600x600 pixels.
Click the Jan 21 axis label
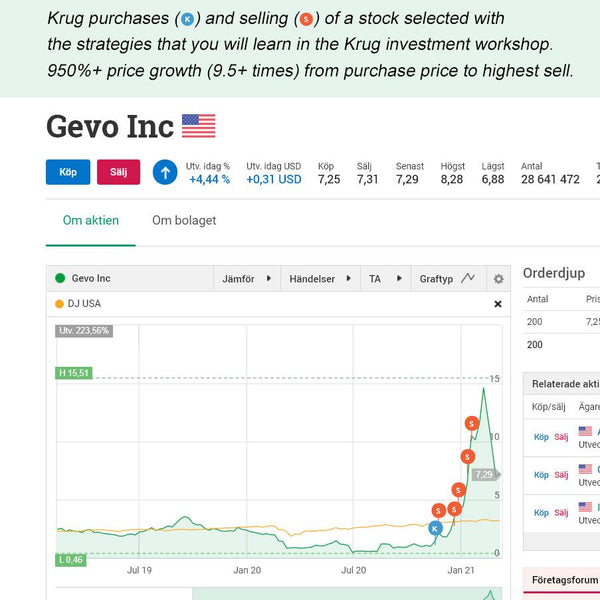coord(461,570)
